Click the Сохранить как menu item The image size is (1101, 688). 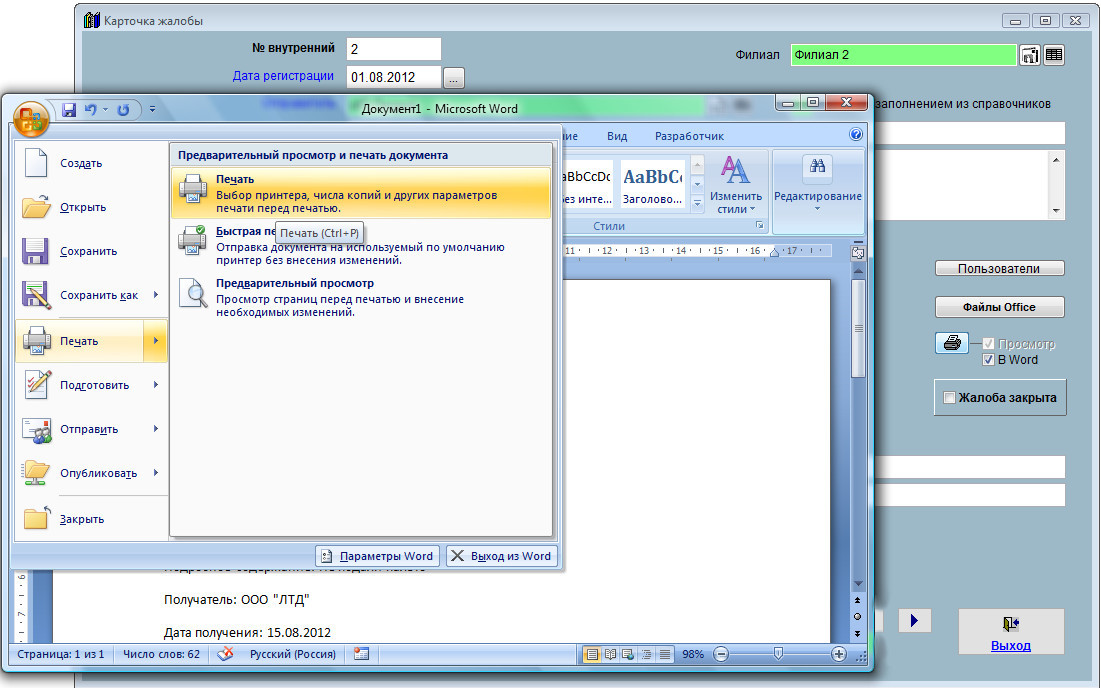(x=80, y=296)
